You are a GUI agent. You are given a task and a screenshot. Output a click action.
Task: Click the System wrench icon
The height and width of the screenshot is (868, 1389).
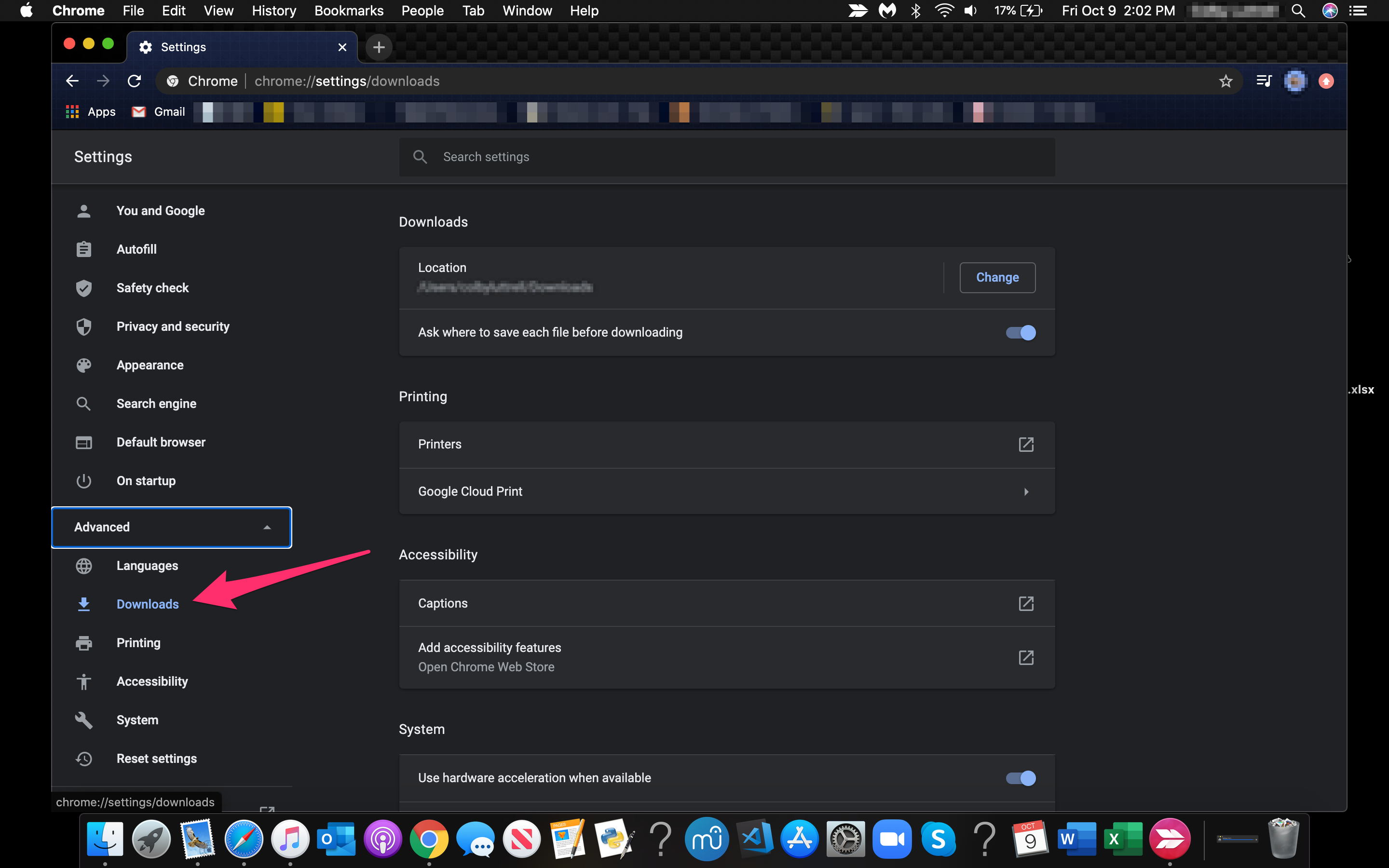click(x=84, y=720)
